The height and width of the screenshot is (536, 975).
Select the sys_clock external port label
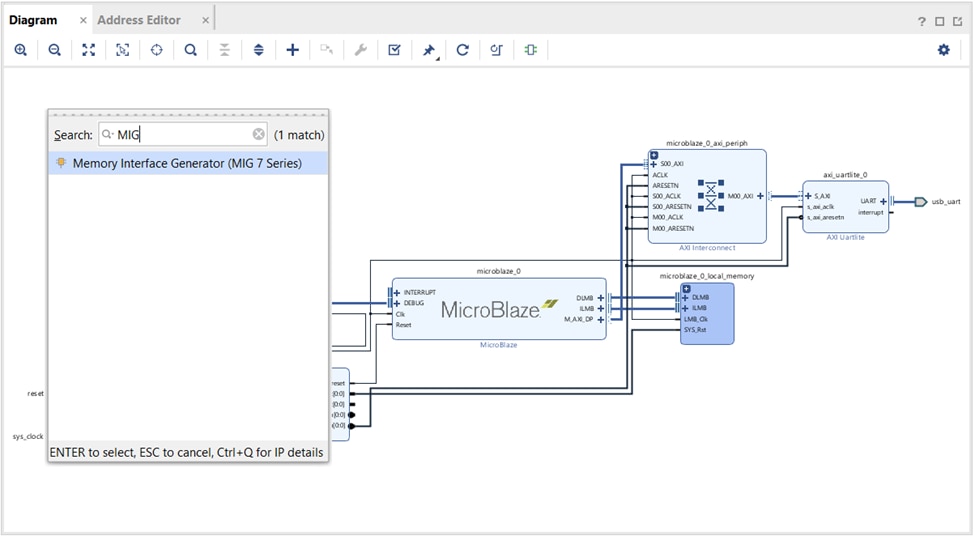point(28,437)
